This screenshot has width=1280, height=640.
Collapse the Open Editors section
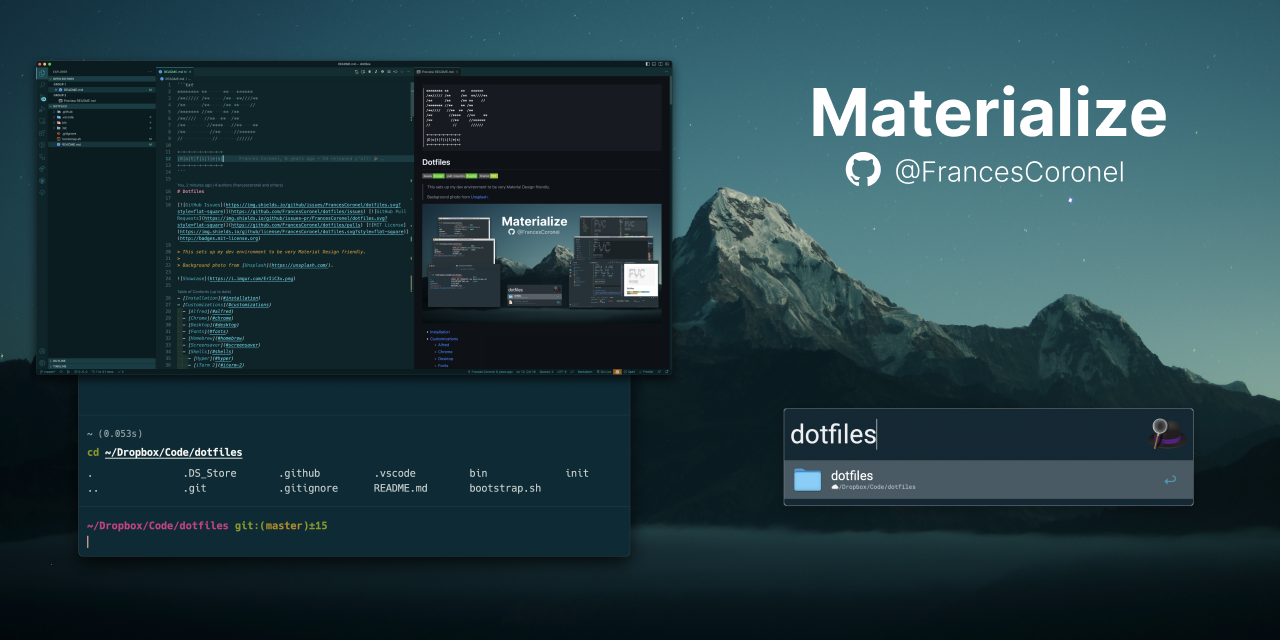101,79
